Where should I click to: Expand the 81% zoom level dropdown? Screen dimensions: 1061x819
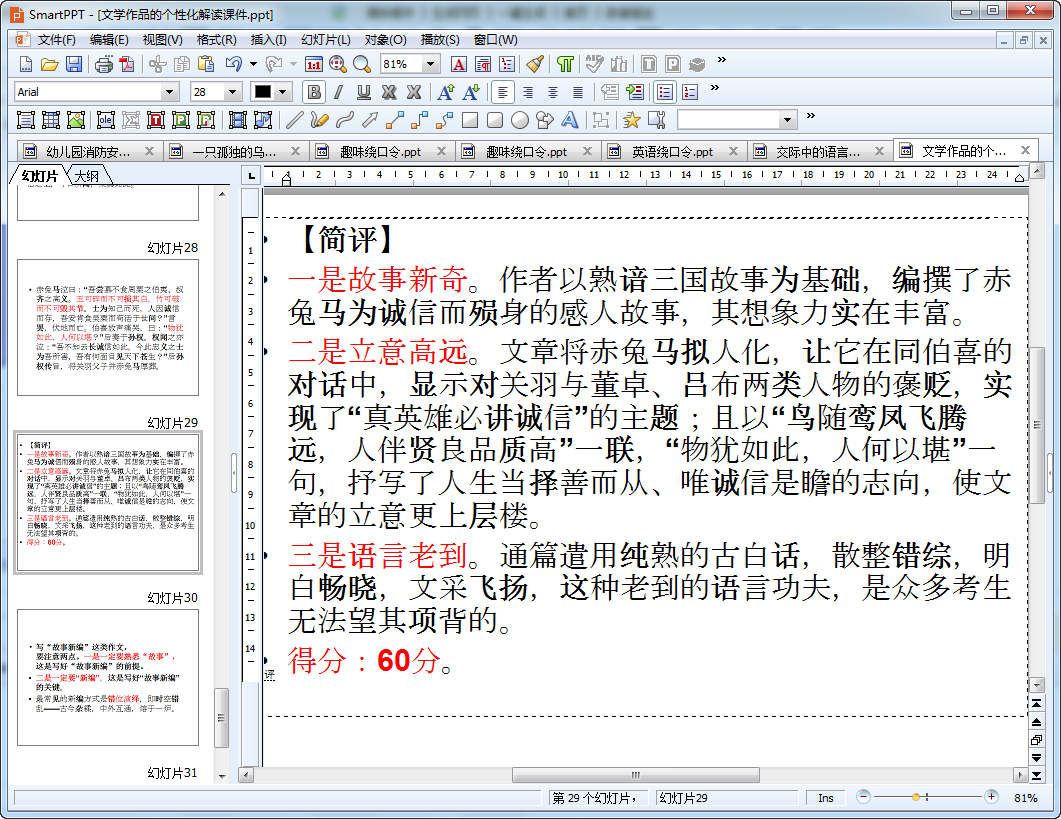pos(431,64)
